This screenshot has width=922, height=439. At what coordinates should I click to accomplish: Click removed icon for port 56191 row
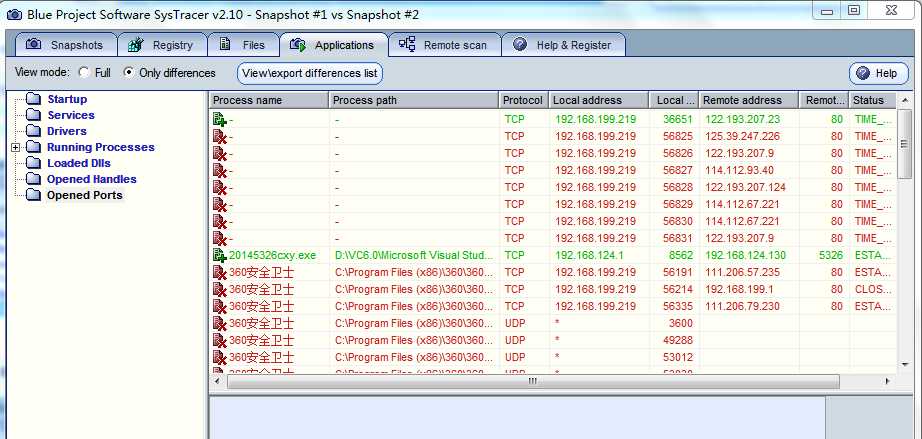pyautogui.click(x=220, y=273)
